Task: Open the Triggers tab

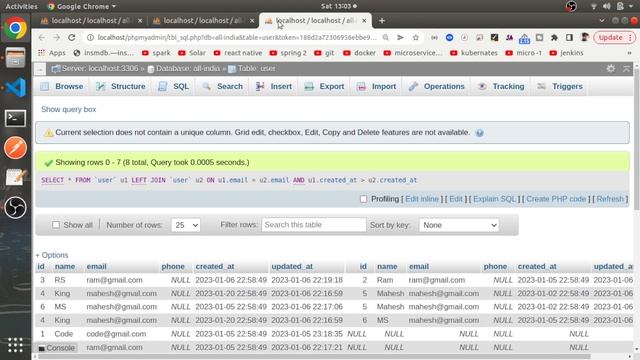Action: pos(560,87)
